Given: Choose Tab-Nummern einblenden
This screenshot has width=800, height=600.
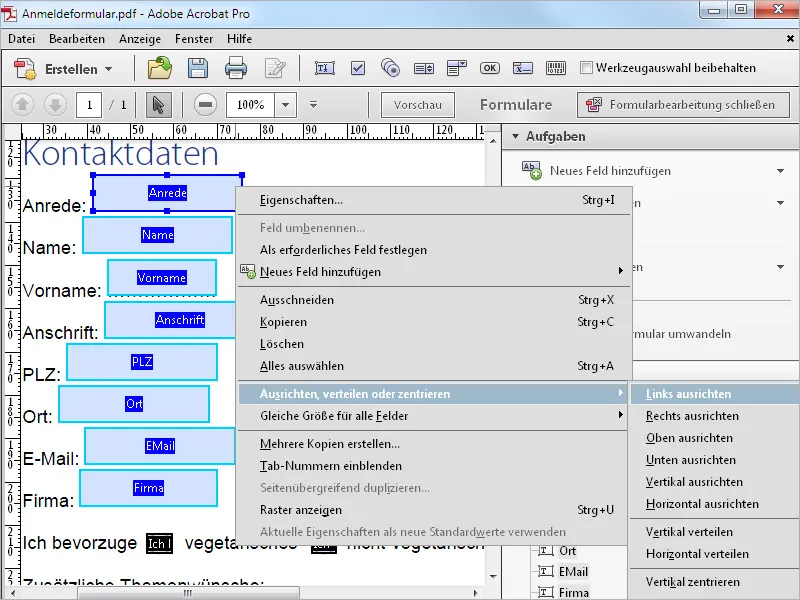Looking at the screenshot, I should coord(435,465).
